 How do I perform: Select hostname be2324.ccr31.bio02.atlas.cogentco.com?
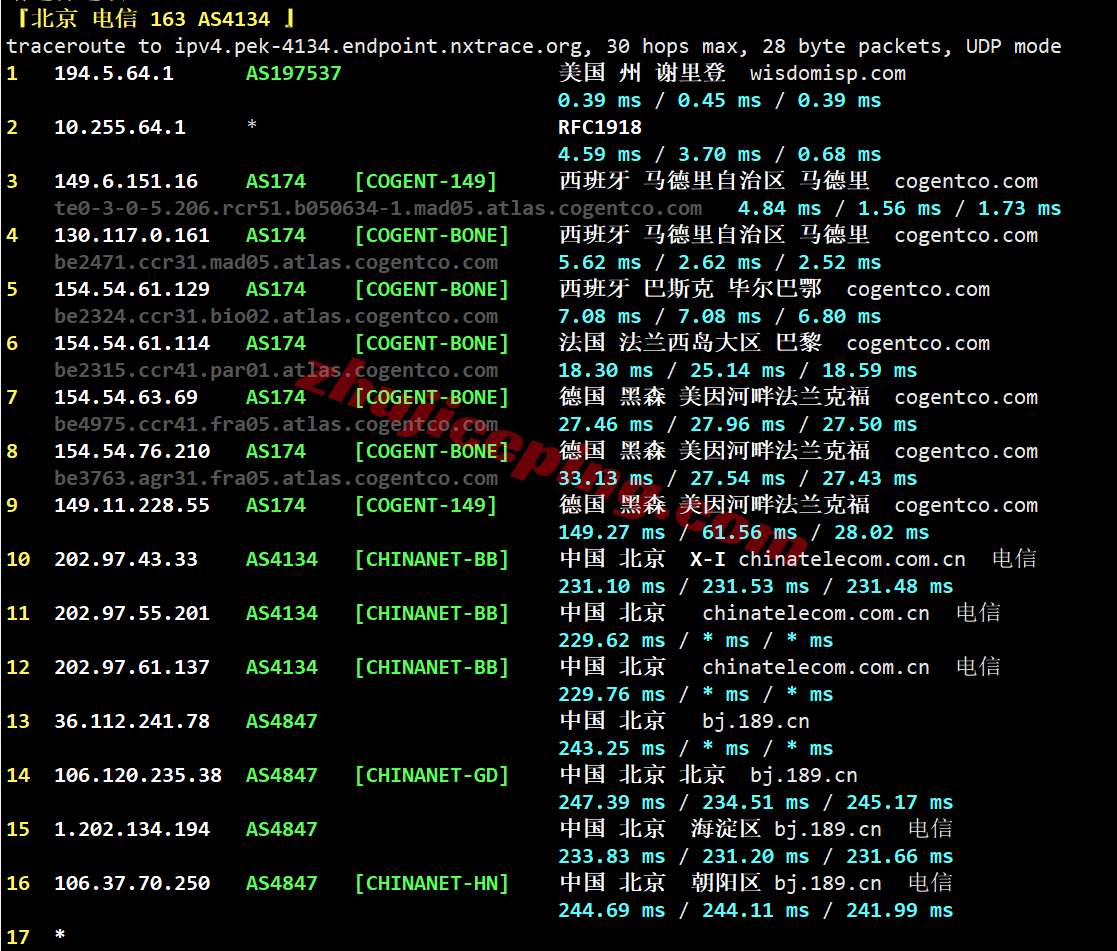pyautogui.click(x=276, y=317)
